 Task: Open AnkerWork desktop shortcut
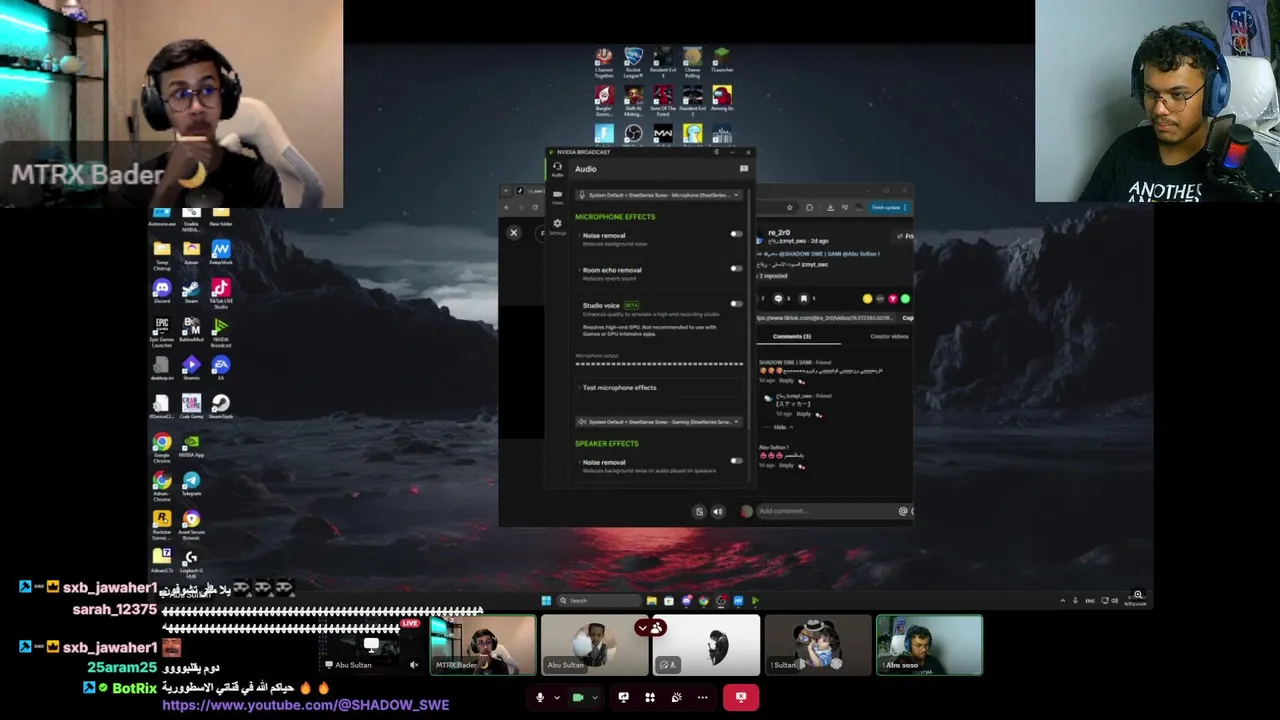pyautogui.click(x=221, y=253)
